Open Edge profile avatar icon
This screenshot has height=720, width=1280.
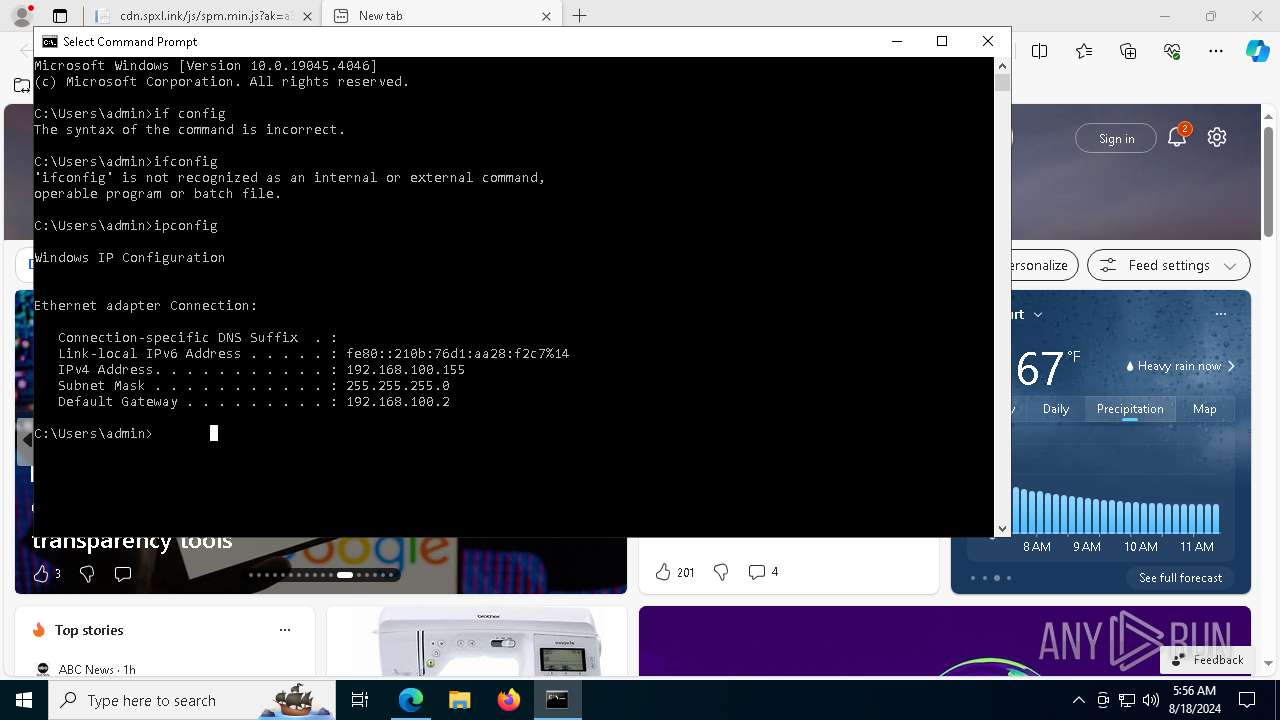coord(21,16)
